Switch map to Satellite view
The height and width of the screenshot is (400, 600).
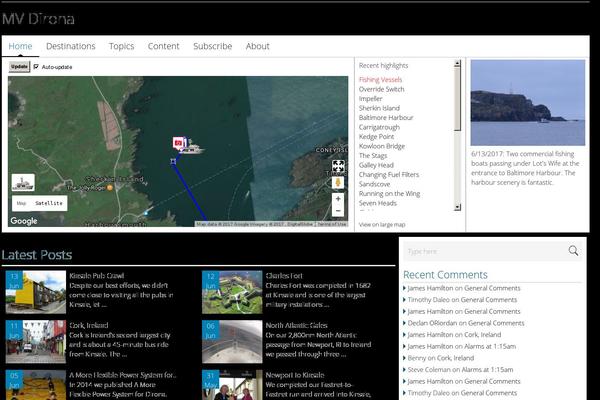click(x=49, y=203)
